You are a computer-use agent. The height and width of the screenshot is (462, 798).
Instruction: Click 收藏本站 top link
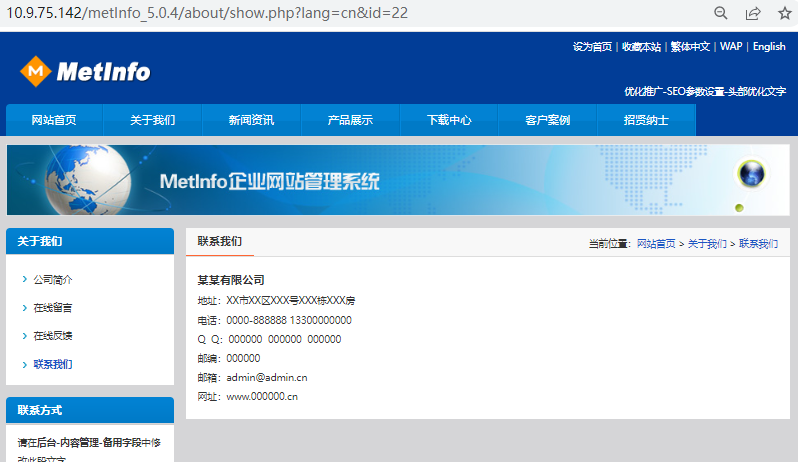(x=641, y=47)
